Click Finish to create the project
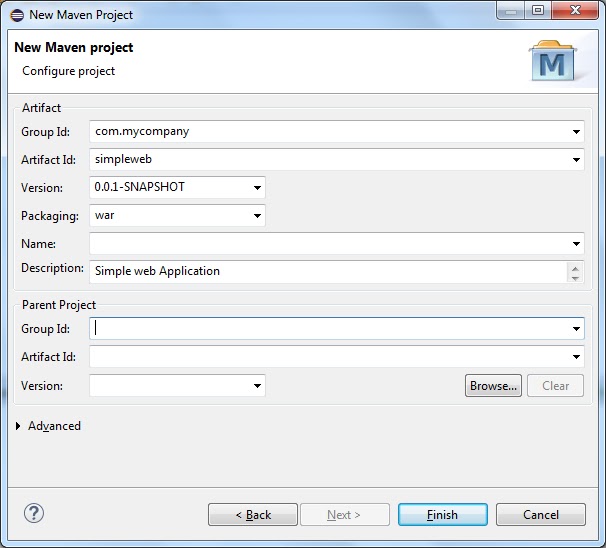This screenshot has height=548, width=606. pos(443,515)
